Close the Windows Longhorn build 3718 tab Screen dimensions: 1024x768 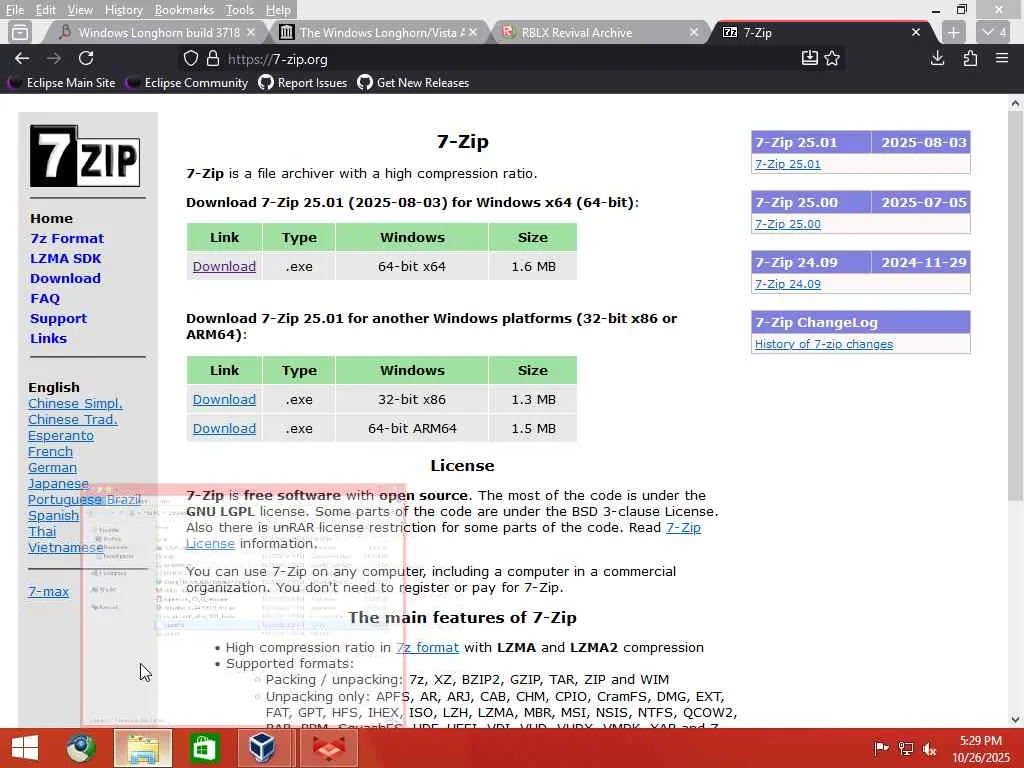[x=251, y=32]
